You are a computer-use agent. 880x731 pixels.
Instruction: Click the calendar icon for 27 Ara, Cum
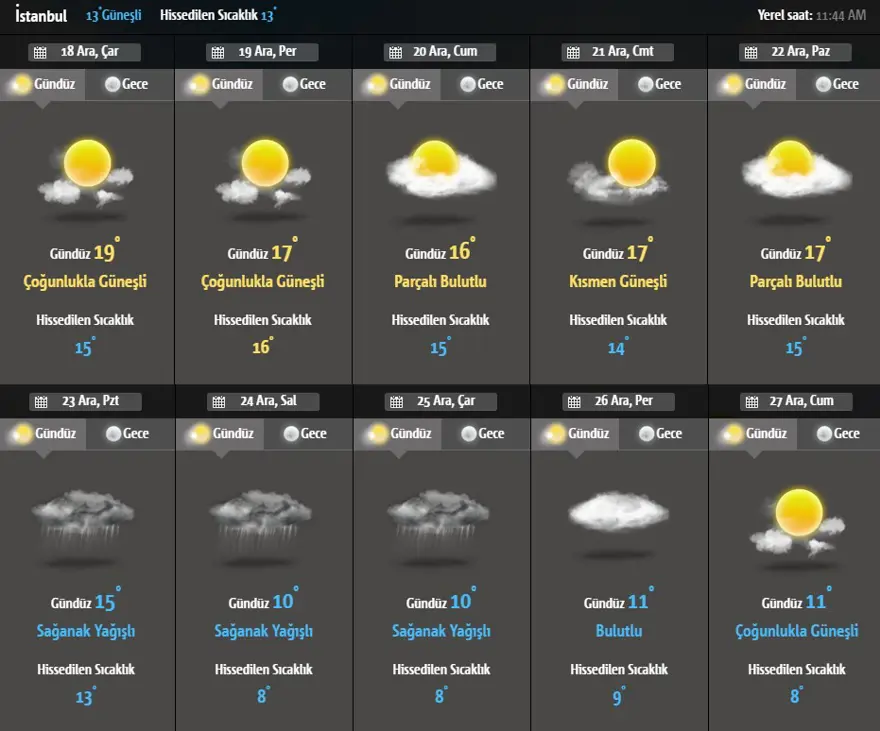750,402
